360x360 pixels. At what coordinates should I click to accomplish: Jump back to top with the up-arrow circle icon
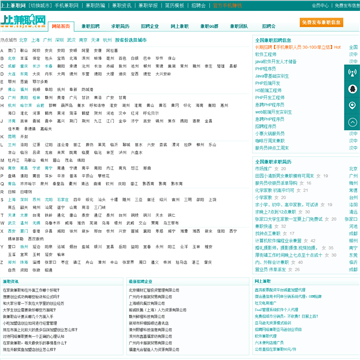352,122
